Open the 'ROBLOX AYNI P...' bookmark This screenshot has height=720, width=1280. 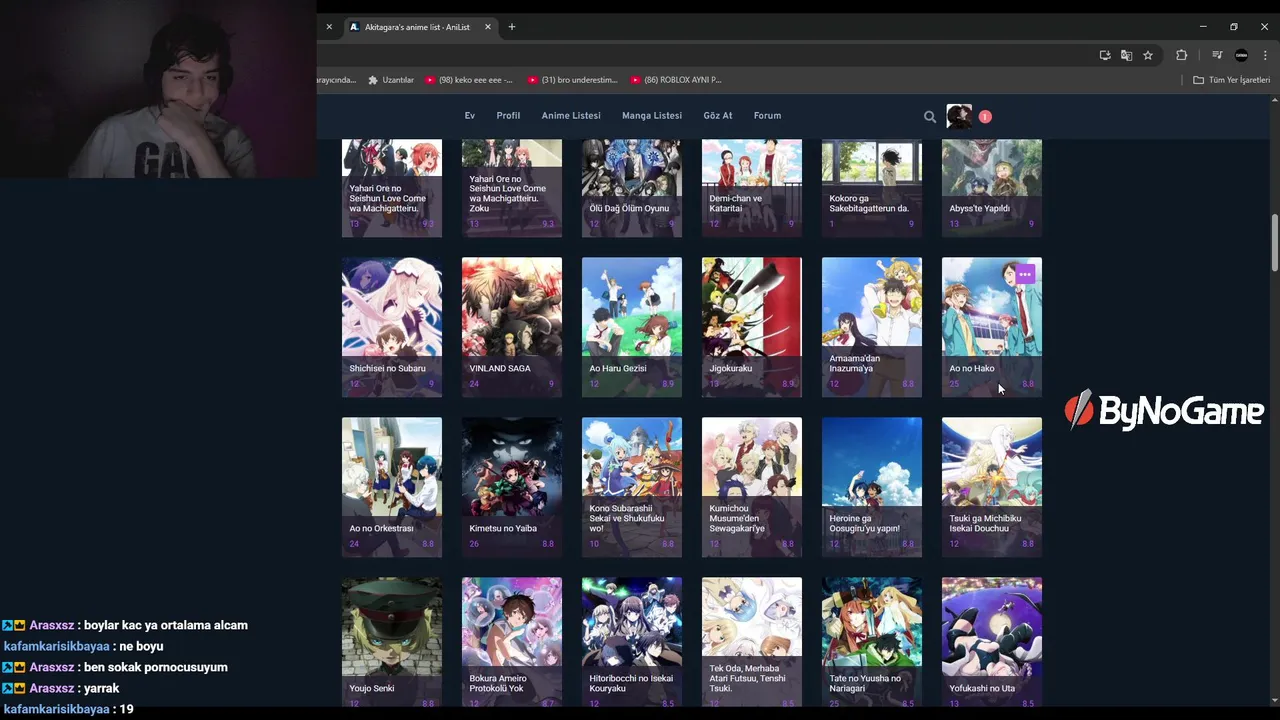point(676,80)
